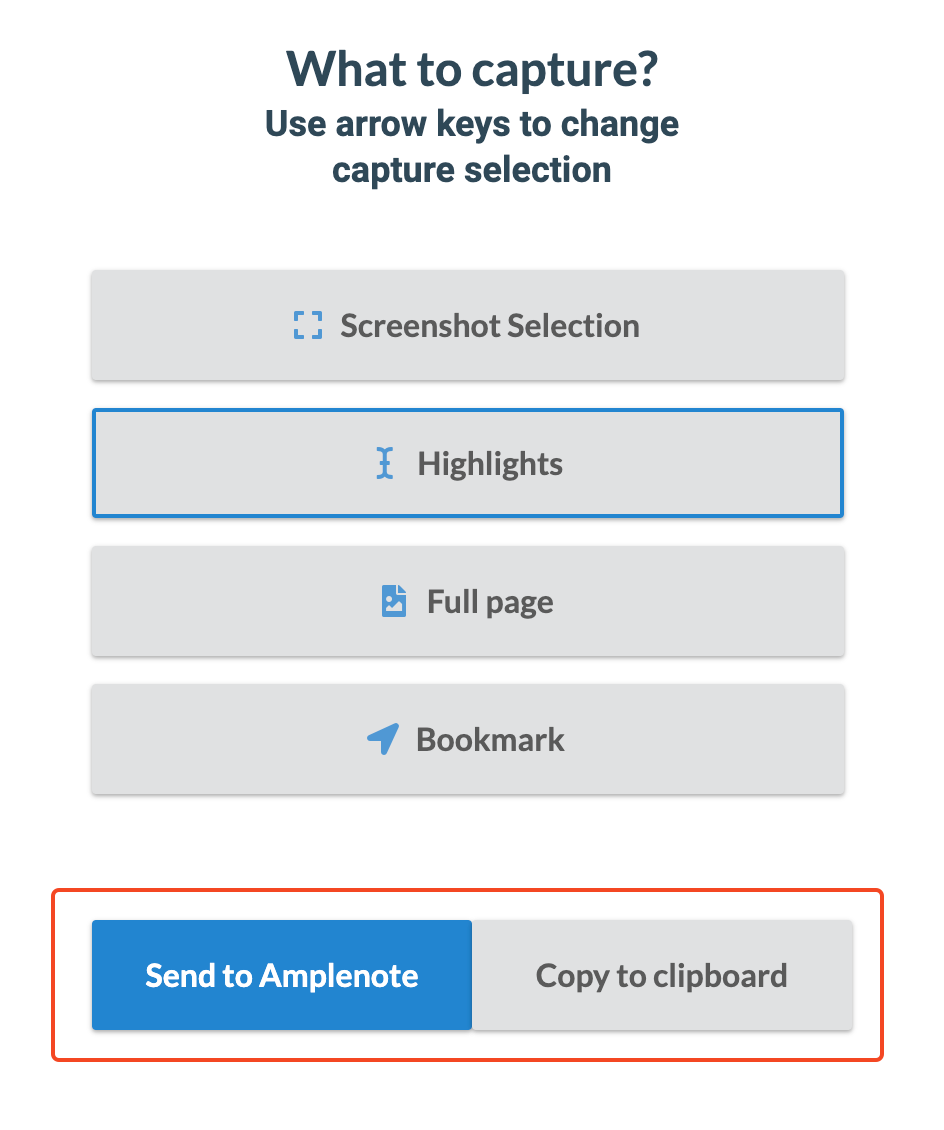Click the red outline framing the send buttons
Screen dimensions: 944x1130
tap(467, 891)
